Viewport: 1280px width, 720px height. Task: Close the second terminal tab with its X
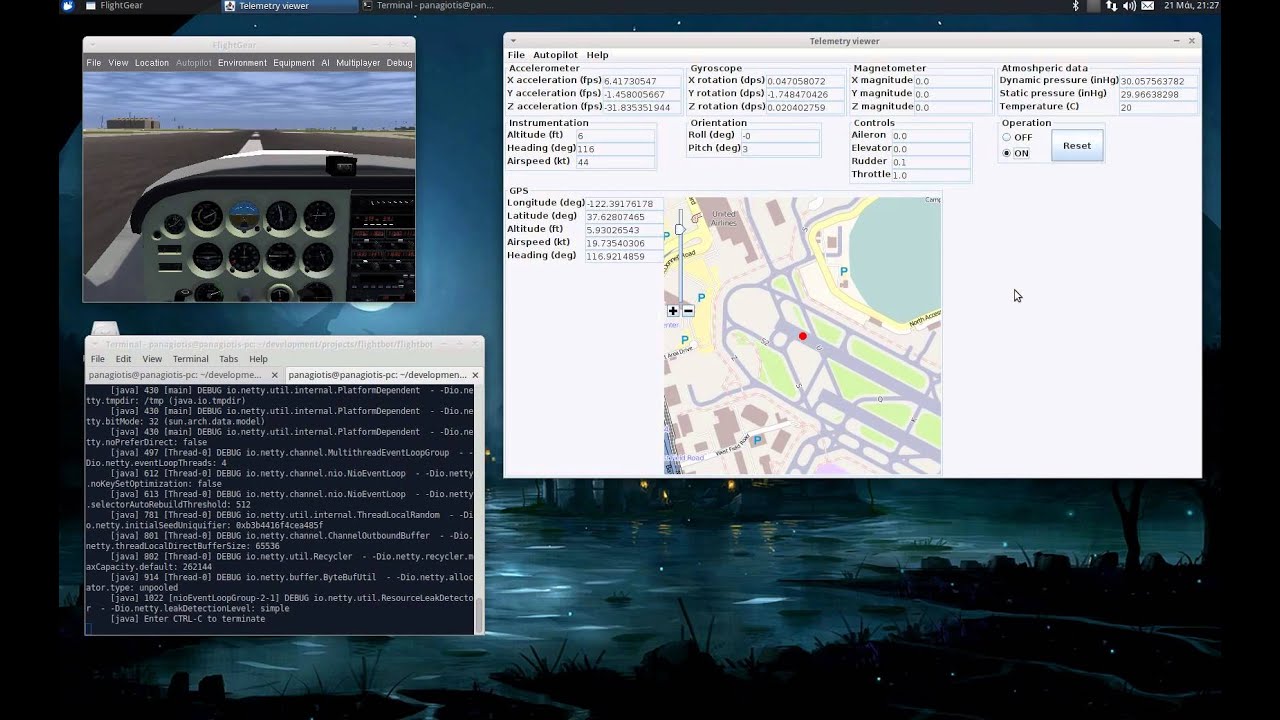tap(475, 375)
